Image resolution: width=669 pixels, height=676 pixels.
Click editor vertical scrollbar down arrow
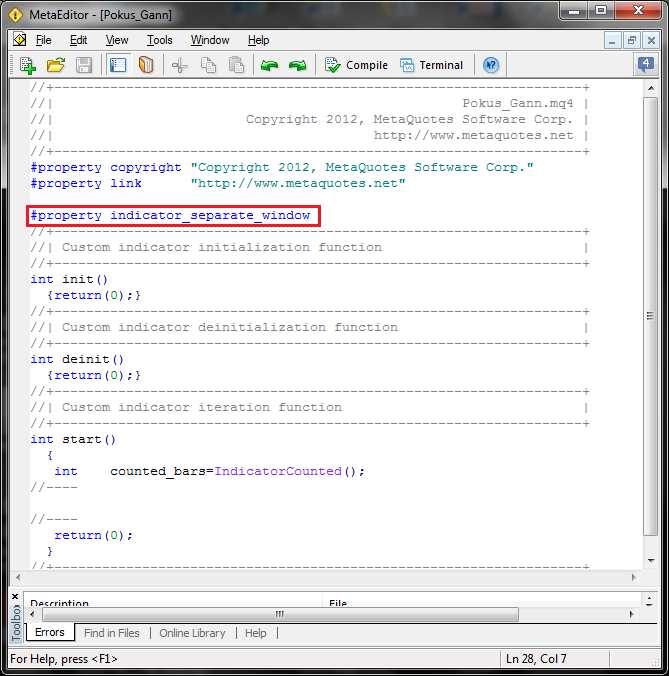point(651,560)
